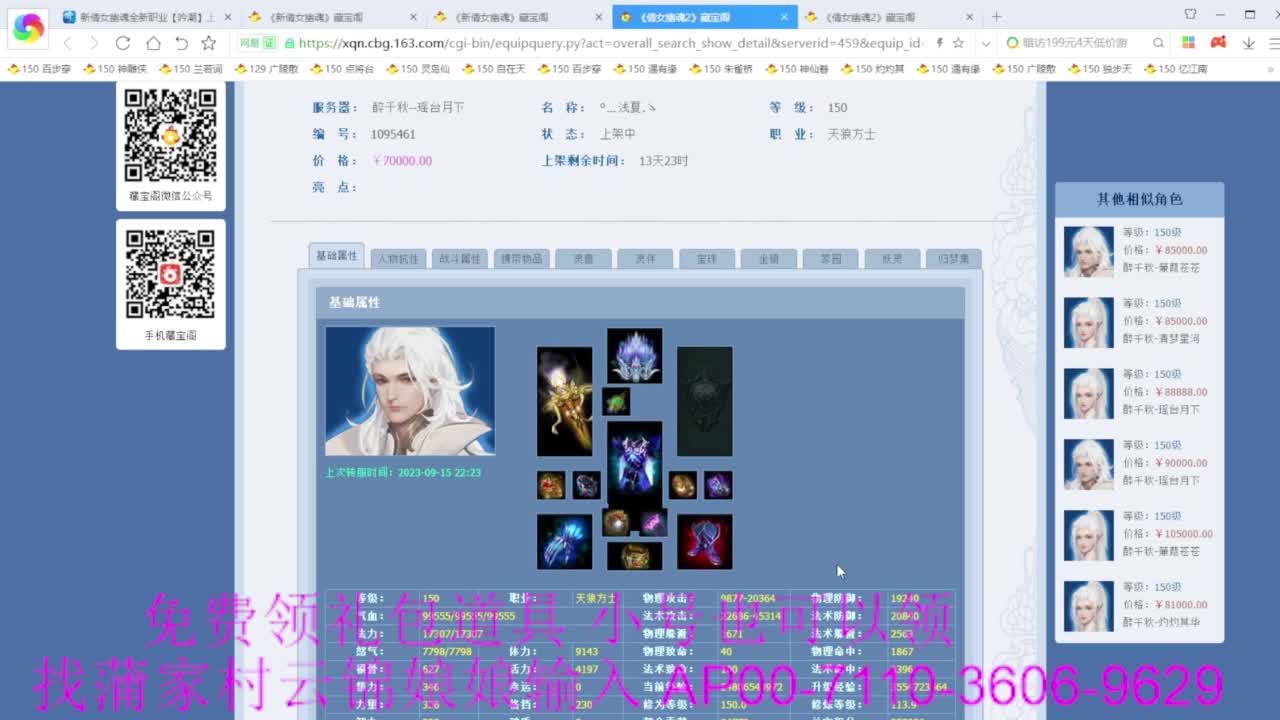Screen dimensions: 1280x720
Task: Inspect the crystal helmet equipment icon
Action: [634, 355]
